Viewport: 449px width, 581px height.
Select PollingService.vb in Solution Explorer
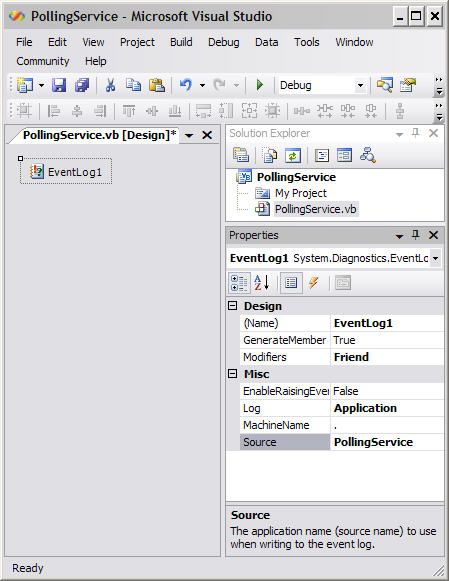[315, 209]
